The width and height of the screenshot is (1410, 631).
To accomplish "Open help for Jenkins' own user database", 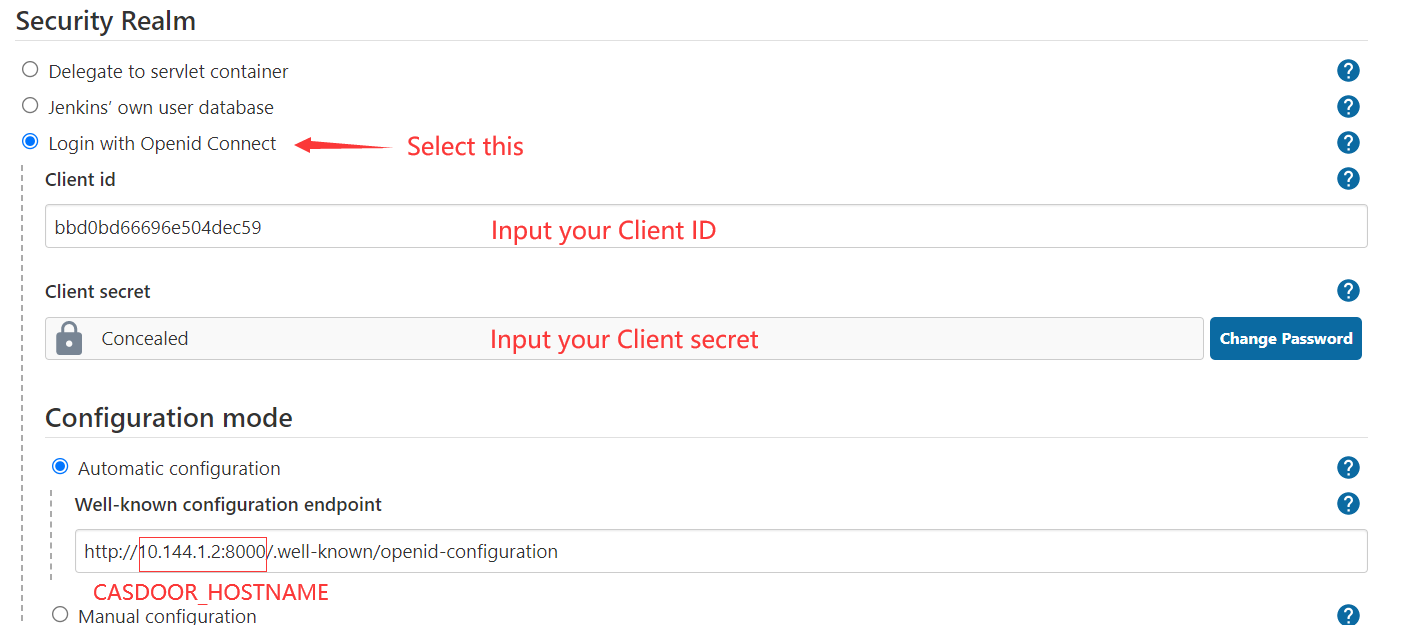I will 1348,106.
